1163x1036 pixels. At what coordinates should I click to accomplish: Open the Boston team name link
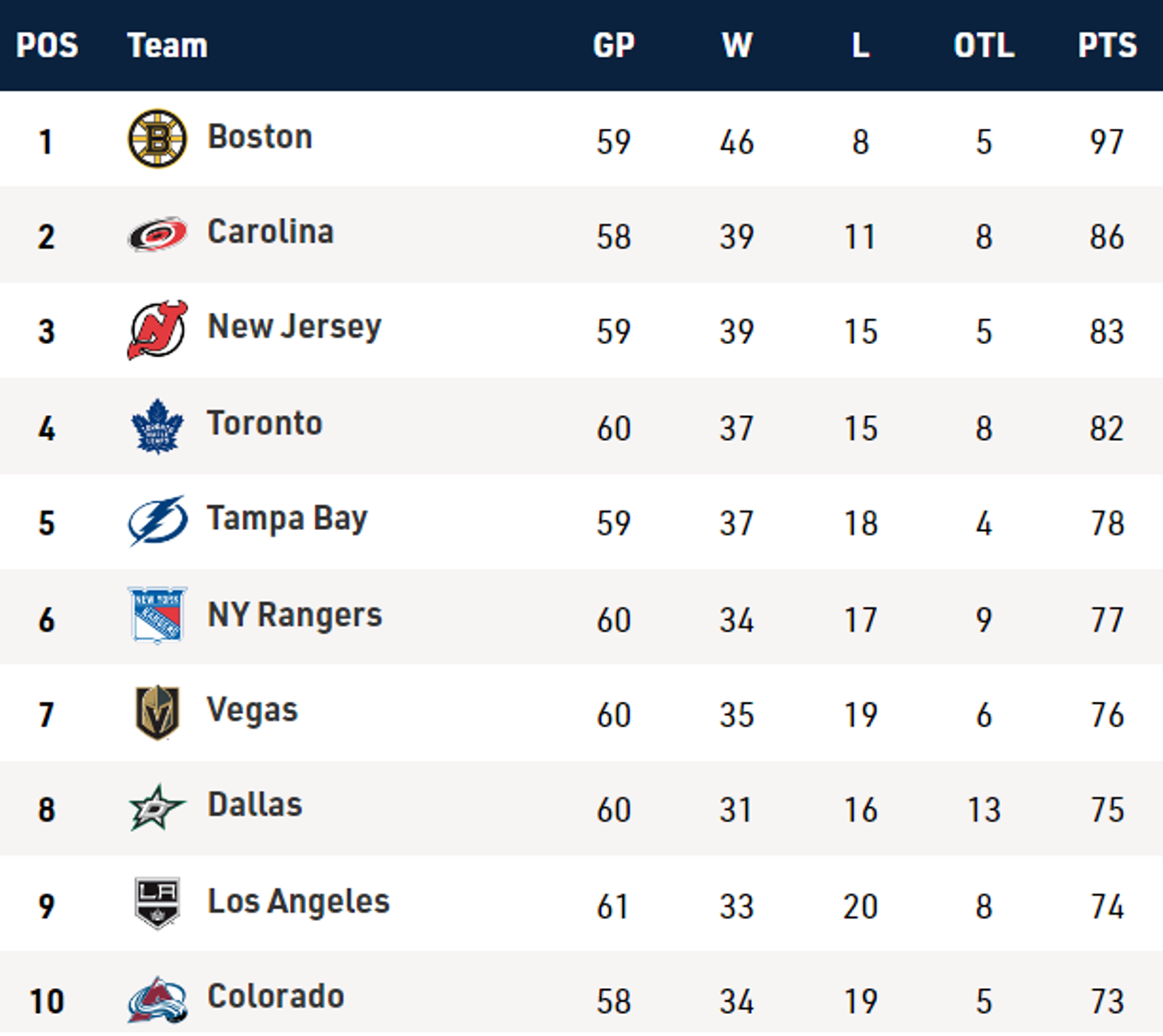click(259, 137)
